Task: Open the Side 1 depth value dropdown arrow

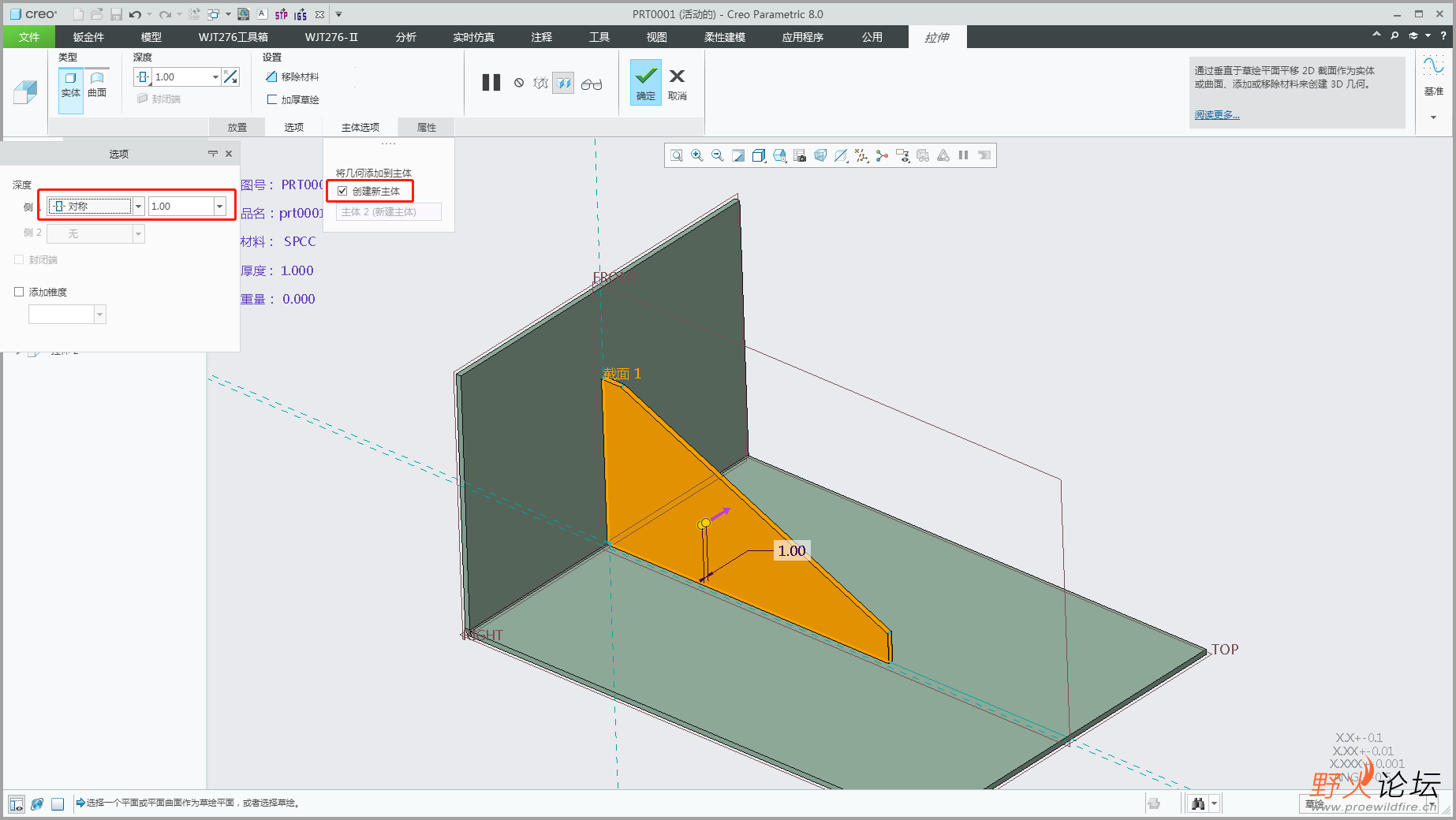Action: [x=219, y=206]
